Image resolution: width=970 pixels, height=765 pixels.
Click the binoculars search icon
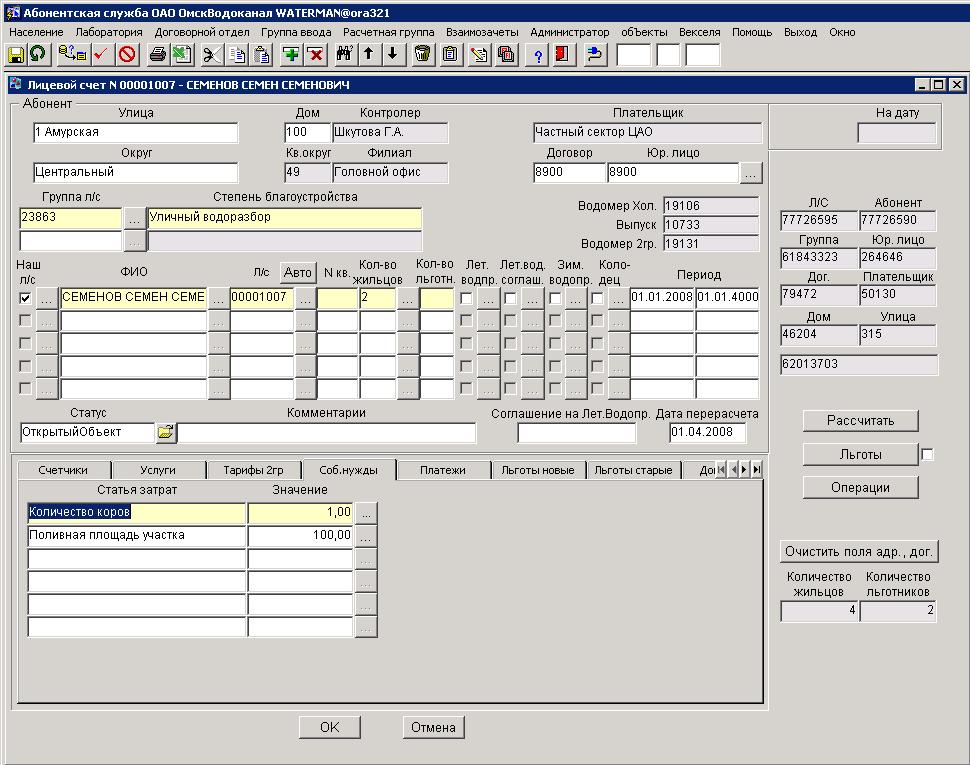click(x=344, y=54)
